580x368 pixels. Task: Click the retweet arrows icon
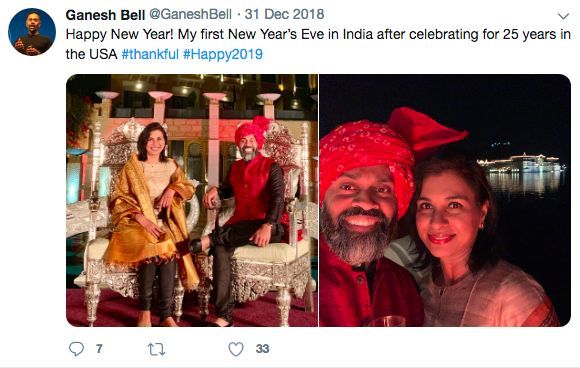156,349
